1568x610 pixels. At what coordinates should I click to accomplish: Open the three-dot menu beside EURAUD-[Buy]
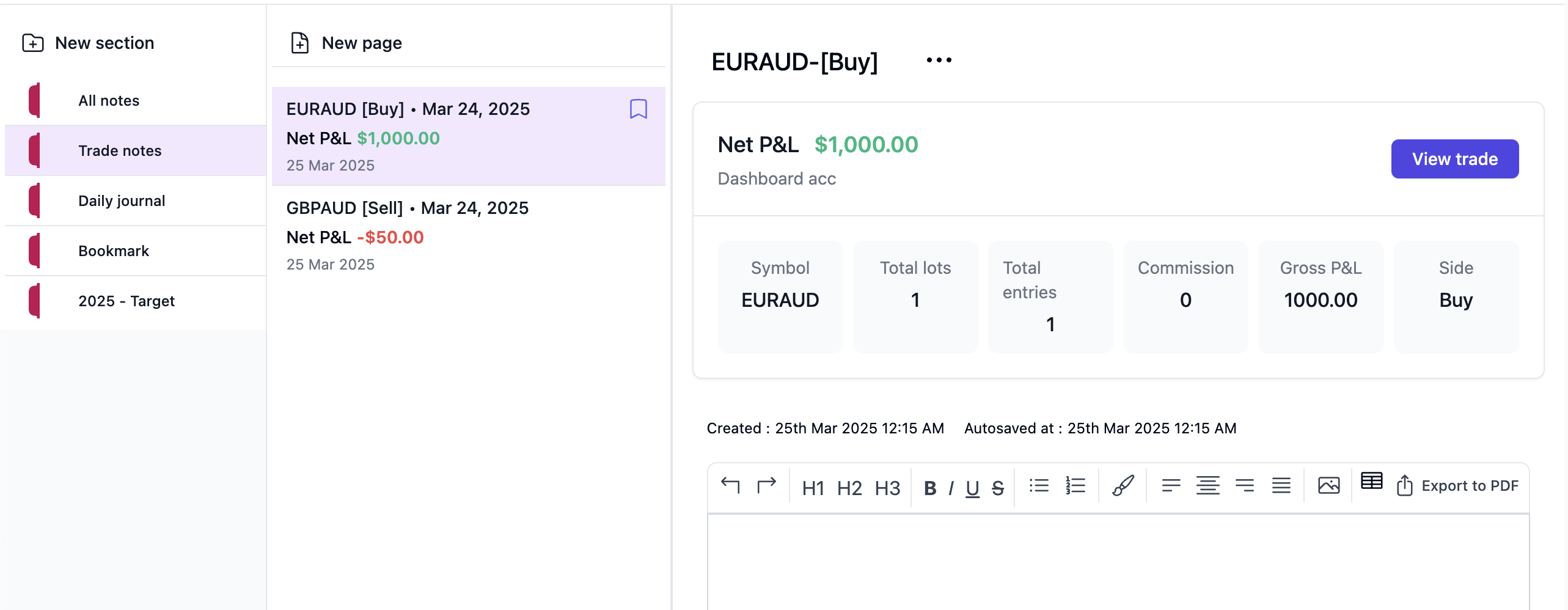click(x=939, y=60)
